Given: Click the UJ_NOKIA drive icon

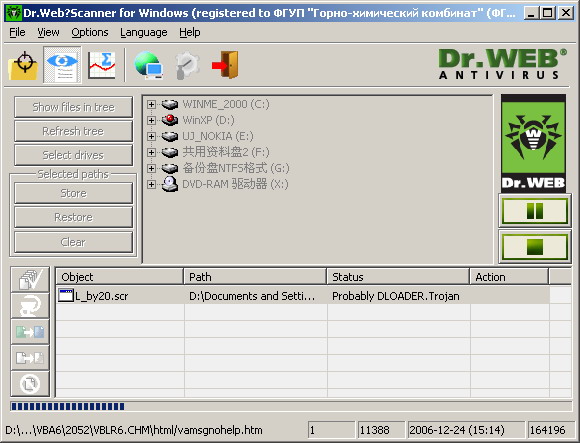Looking at the screenshot, I should (170, 136).
